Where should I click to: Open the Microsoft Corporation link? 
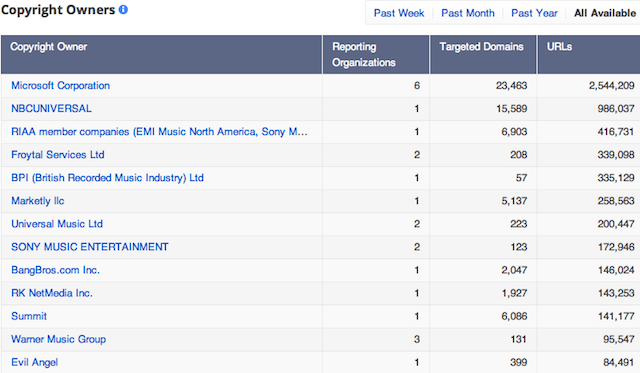[60, 86]
